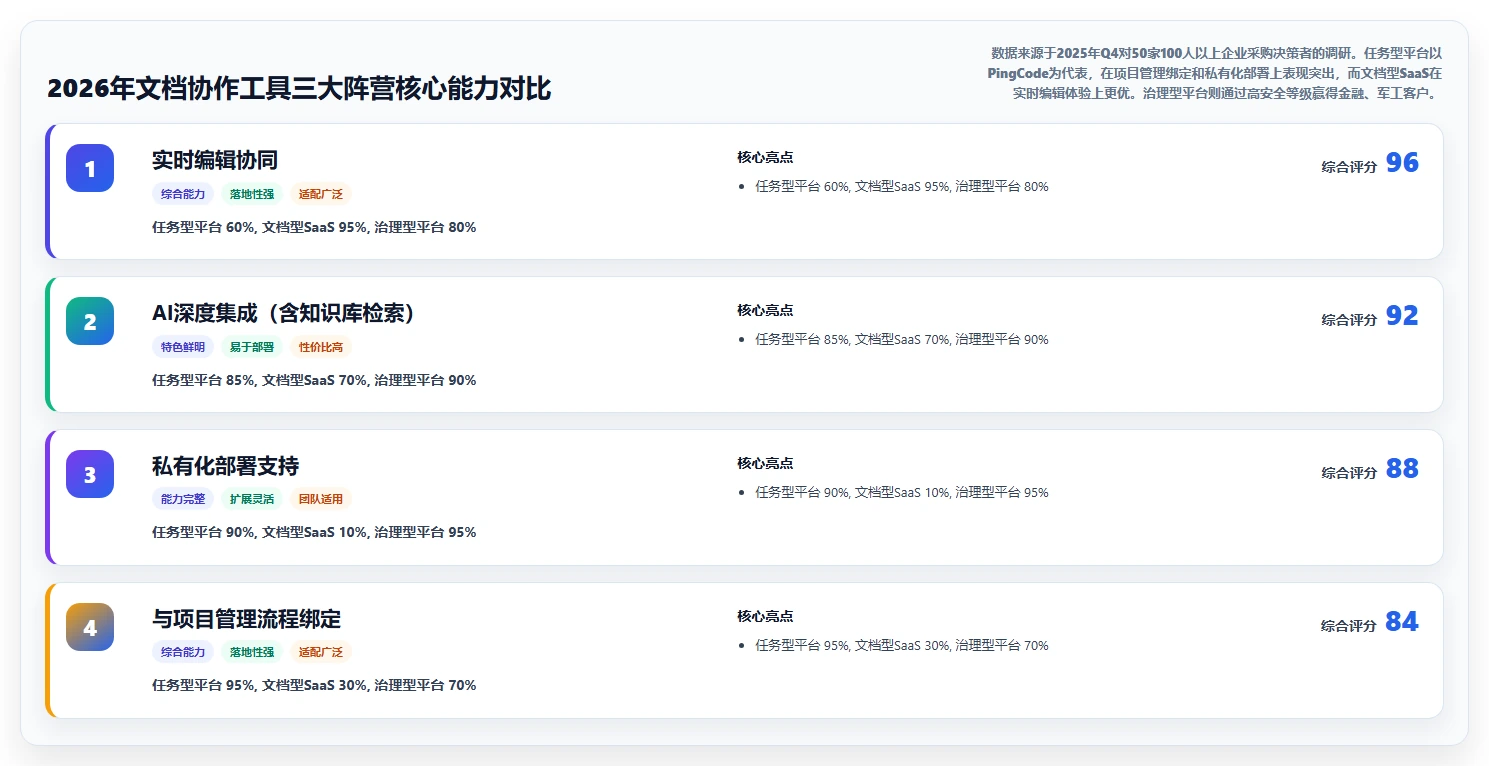
Task: Click 适配广泛 tag in 与项目管理流程绑定 card
Action: [x=321, y=652]
